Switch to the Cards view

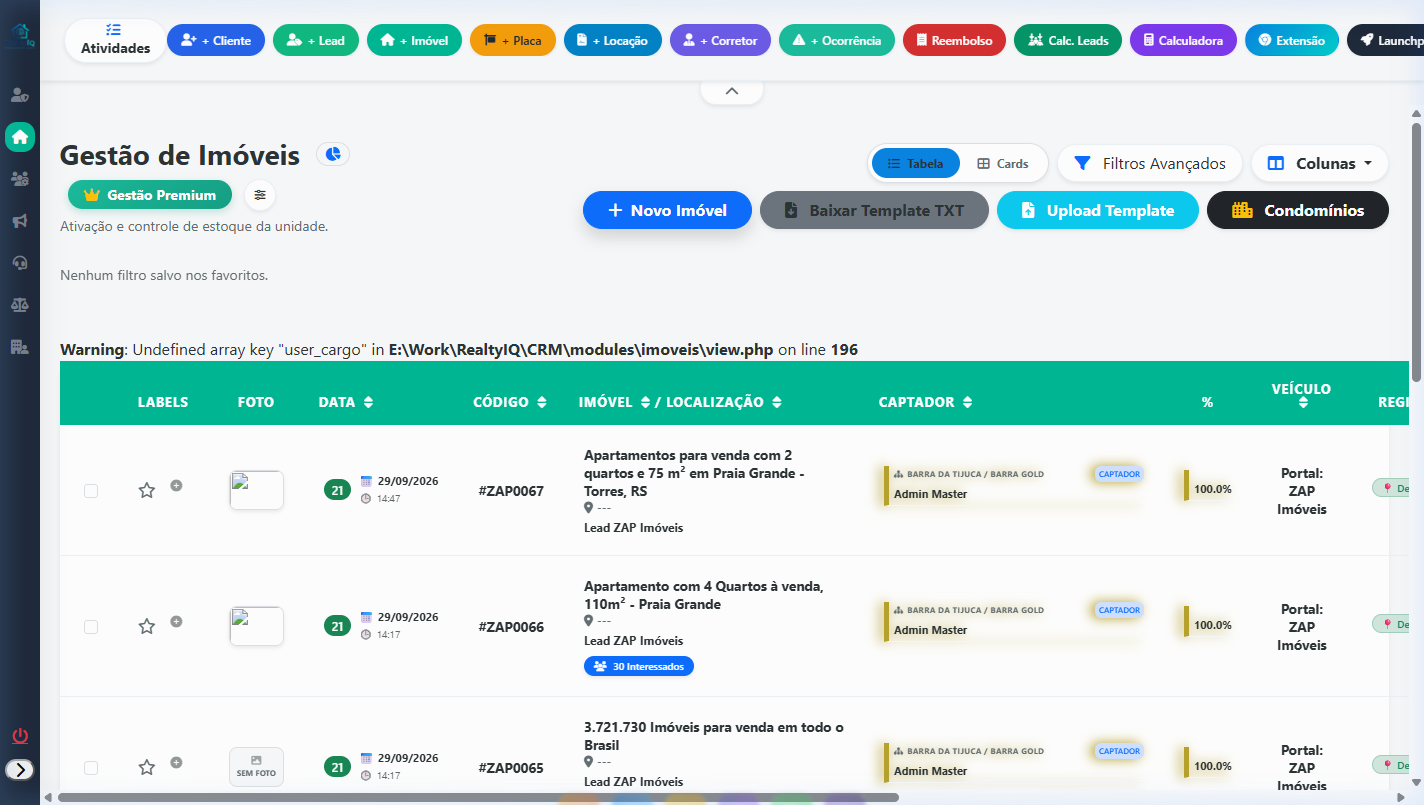pyautogui.click(x=1003, y=163)
